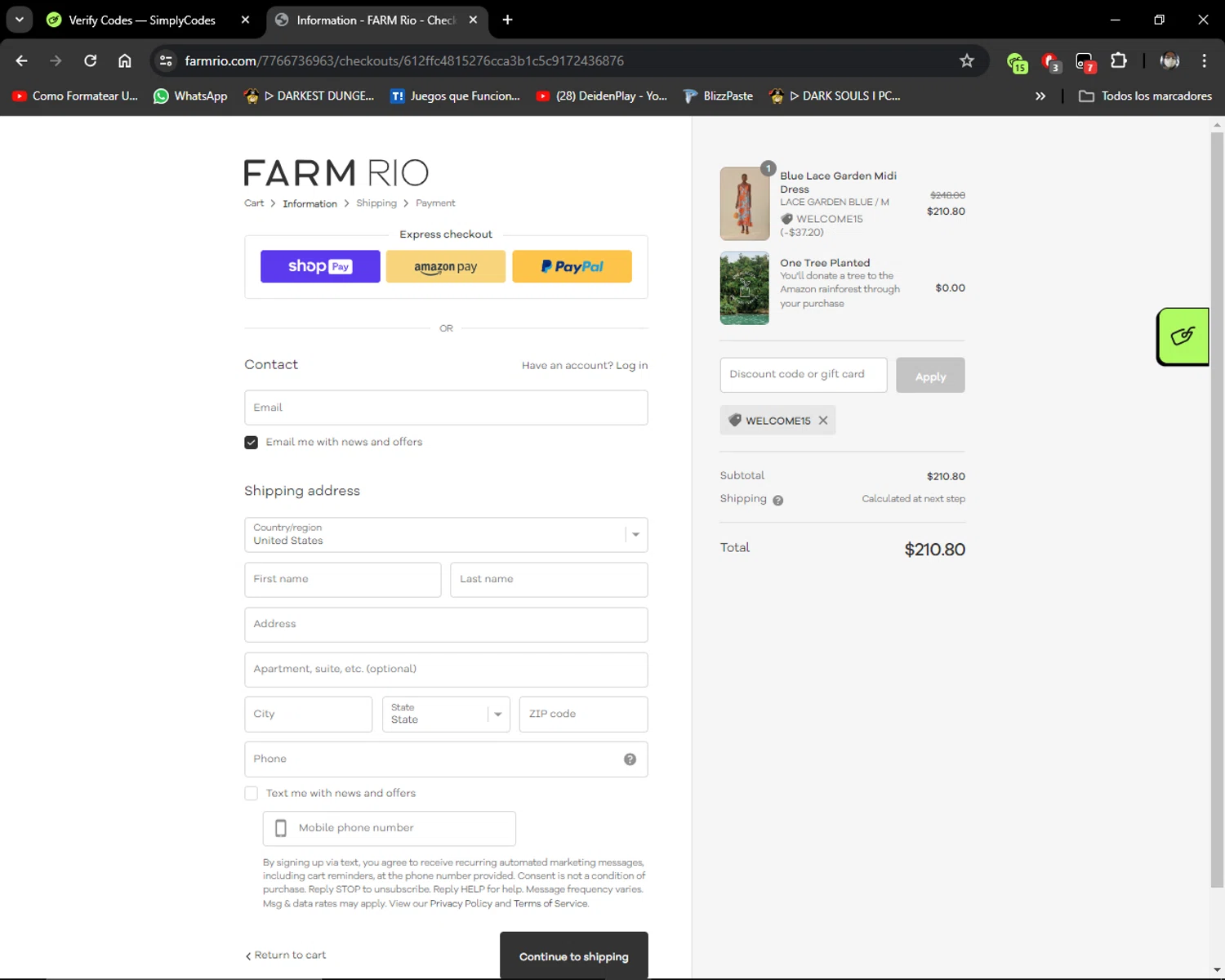The width and height of the screenshot is (1225, 980).
Task: Open Todos los marcadores folder
Action: 1145,96
